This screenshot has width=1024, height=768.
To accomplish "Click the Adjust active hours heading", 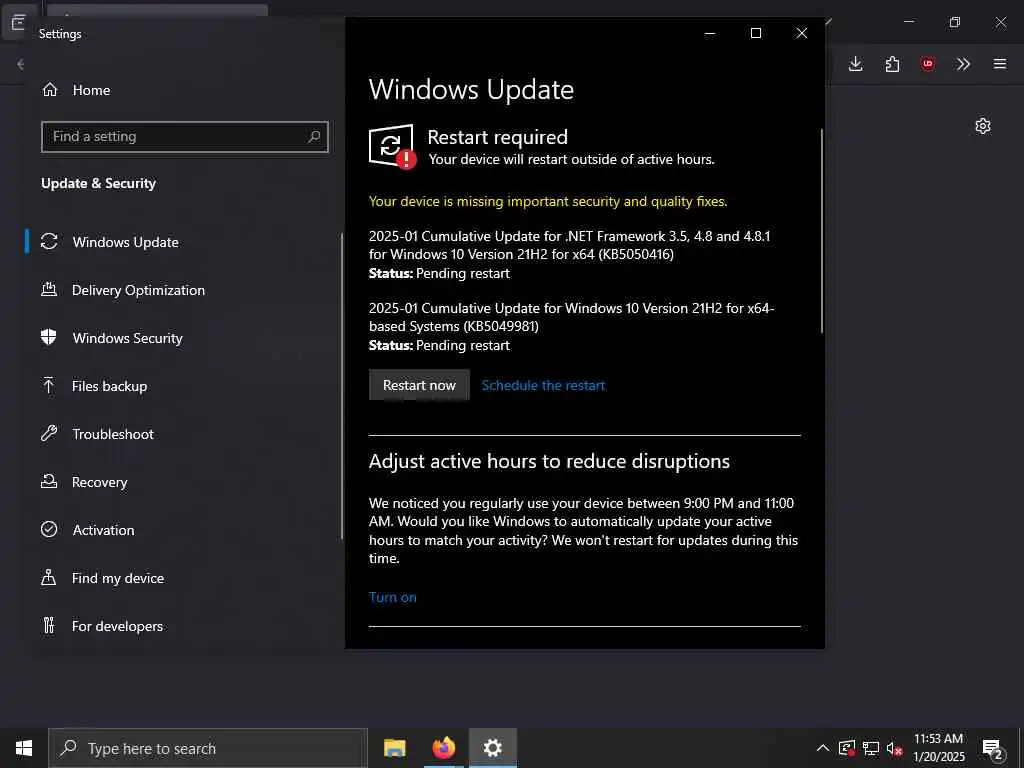I will click(549, 461).
